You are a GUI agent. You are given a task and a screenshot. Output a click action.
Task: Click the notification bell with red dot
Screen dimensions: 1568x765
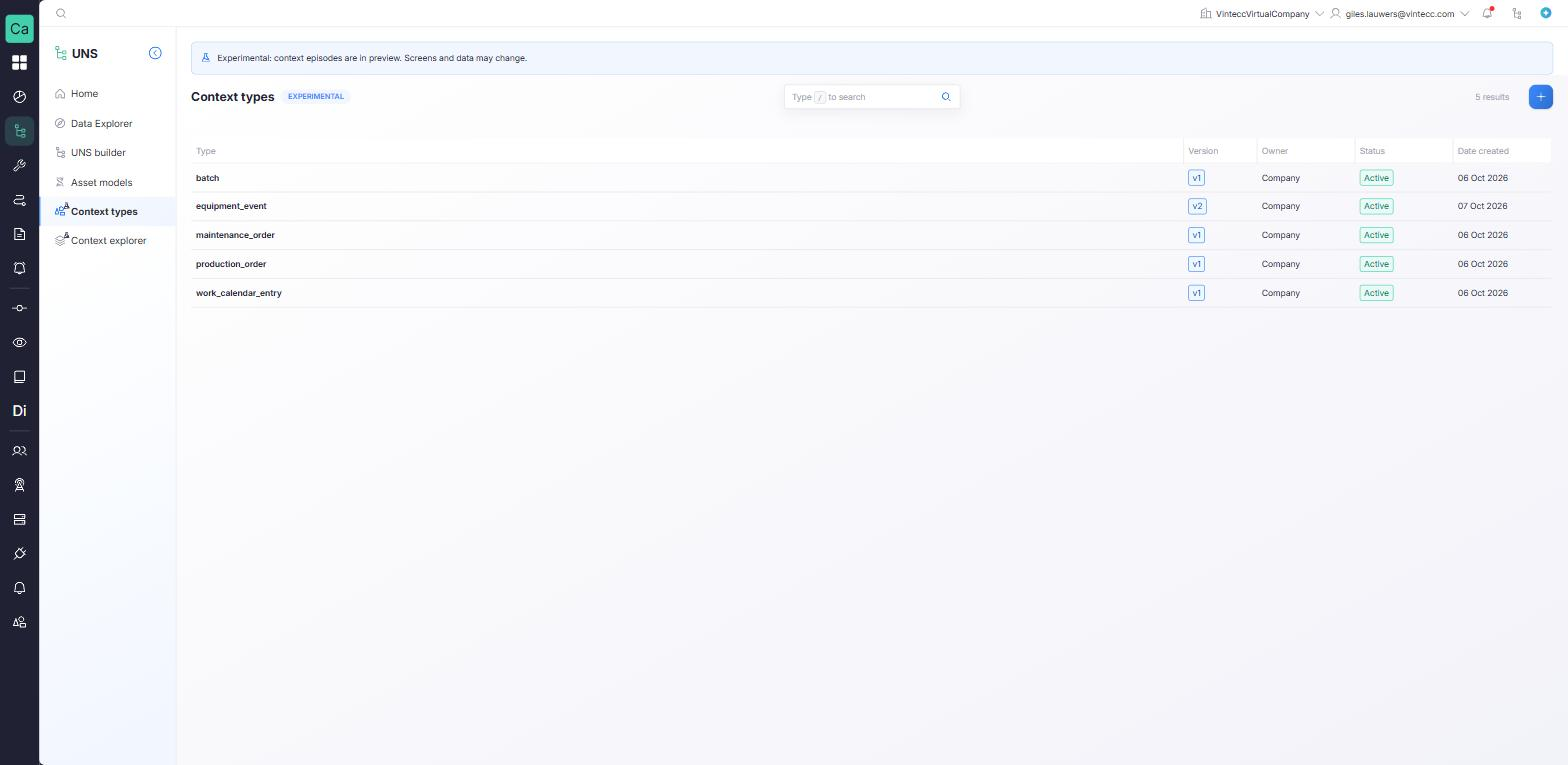point(1488,13)
